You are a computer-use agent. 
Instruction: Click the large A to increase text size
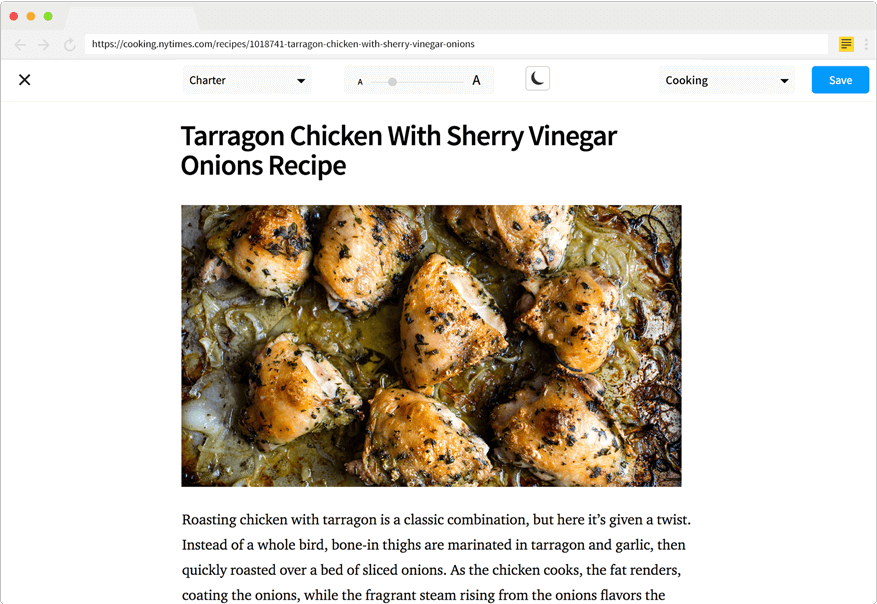click(476, 80)
